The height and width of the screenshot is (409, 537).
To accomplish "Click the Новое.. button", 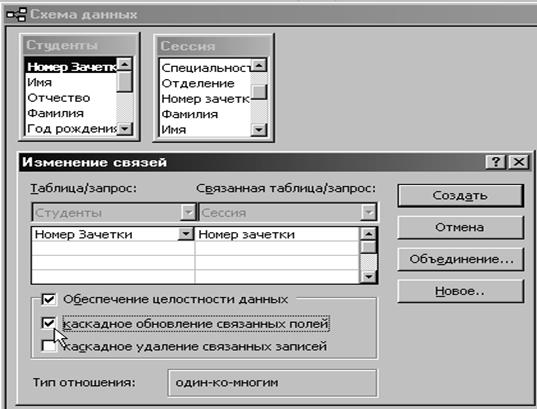I will (x=460, y=291).
